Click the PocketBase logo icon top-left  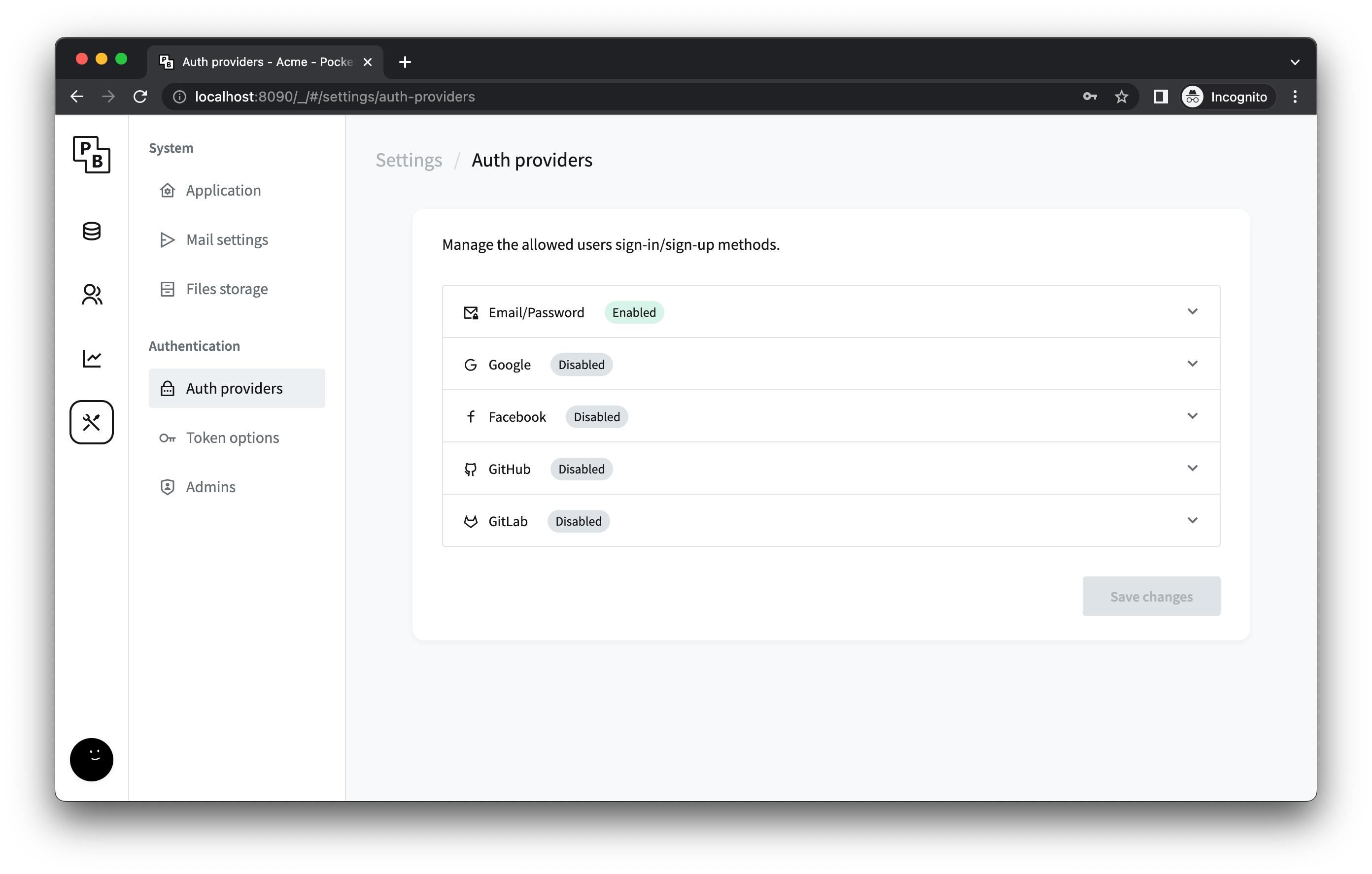[x=91, y=155]
